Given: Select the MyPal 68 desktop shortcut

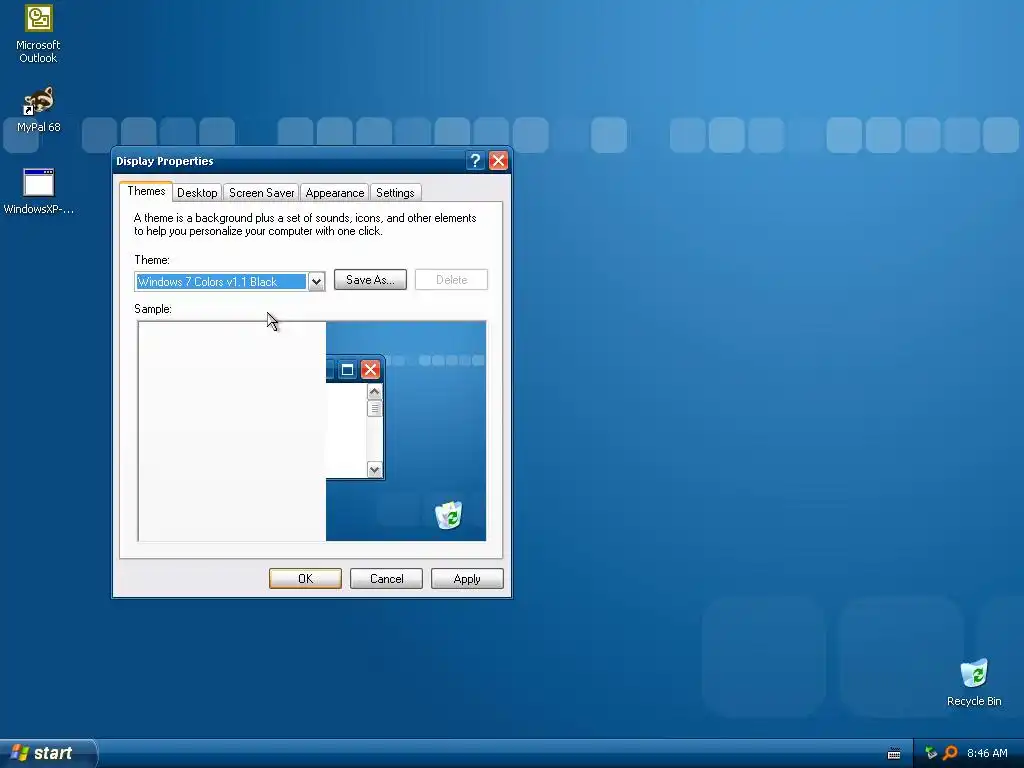Looking at the screenshot, I should pyautogui.click(x=39, y=109).
